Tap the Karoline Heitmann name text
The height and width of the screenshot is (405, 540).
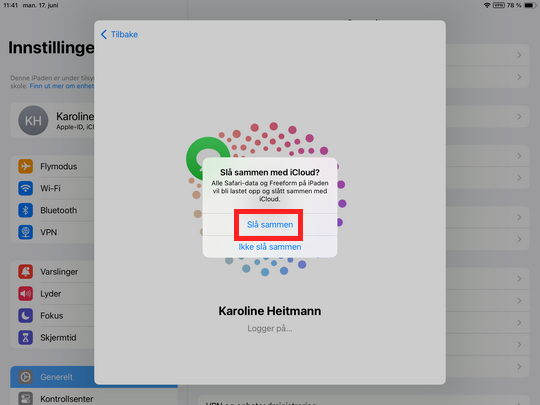[x=270, y=311]
